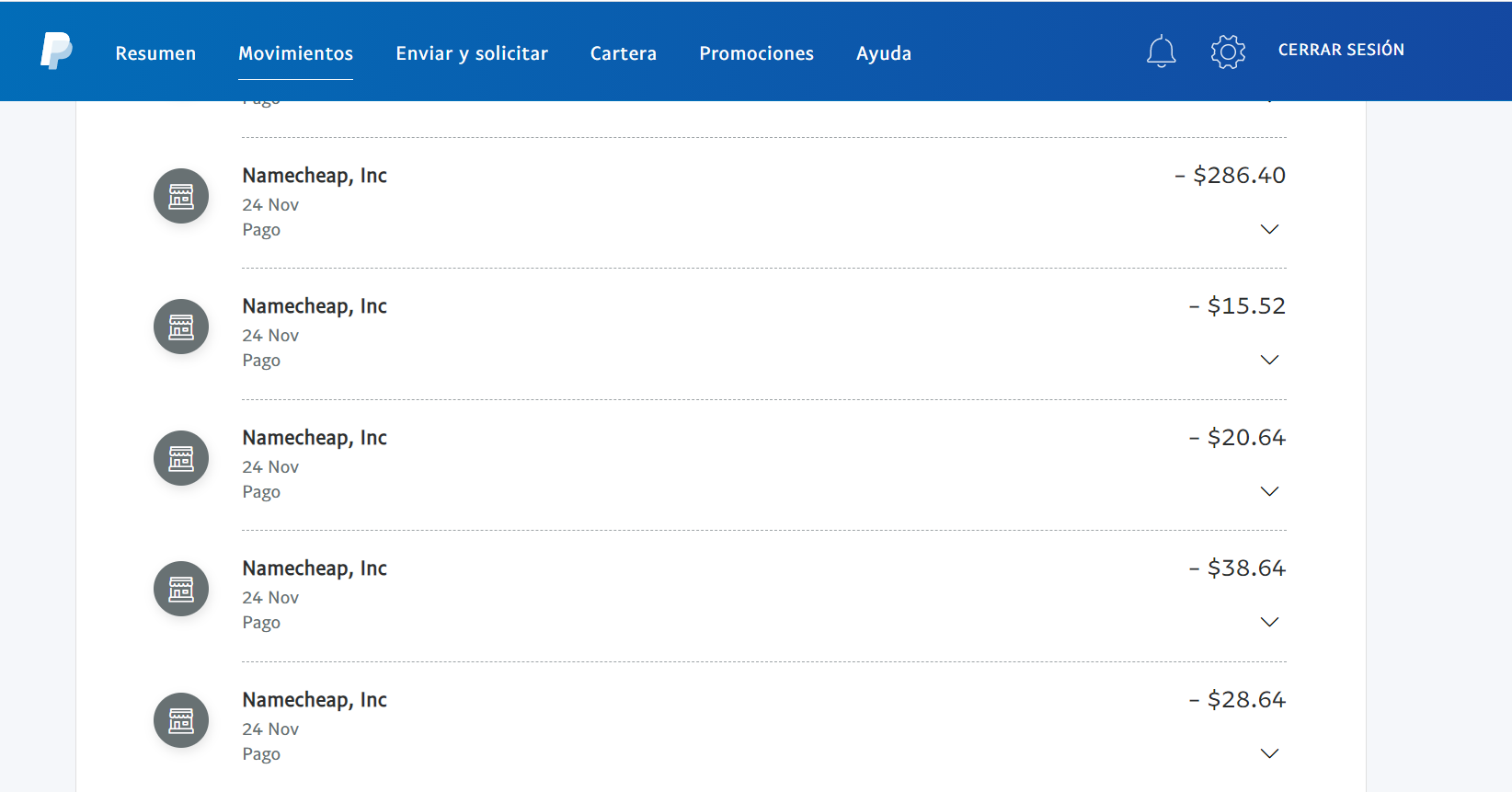Click store icon for the $286.40 payment
The height and width of the screenshot is (792, 1512).
click(x=181, y=196)
